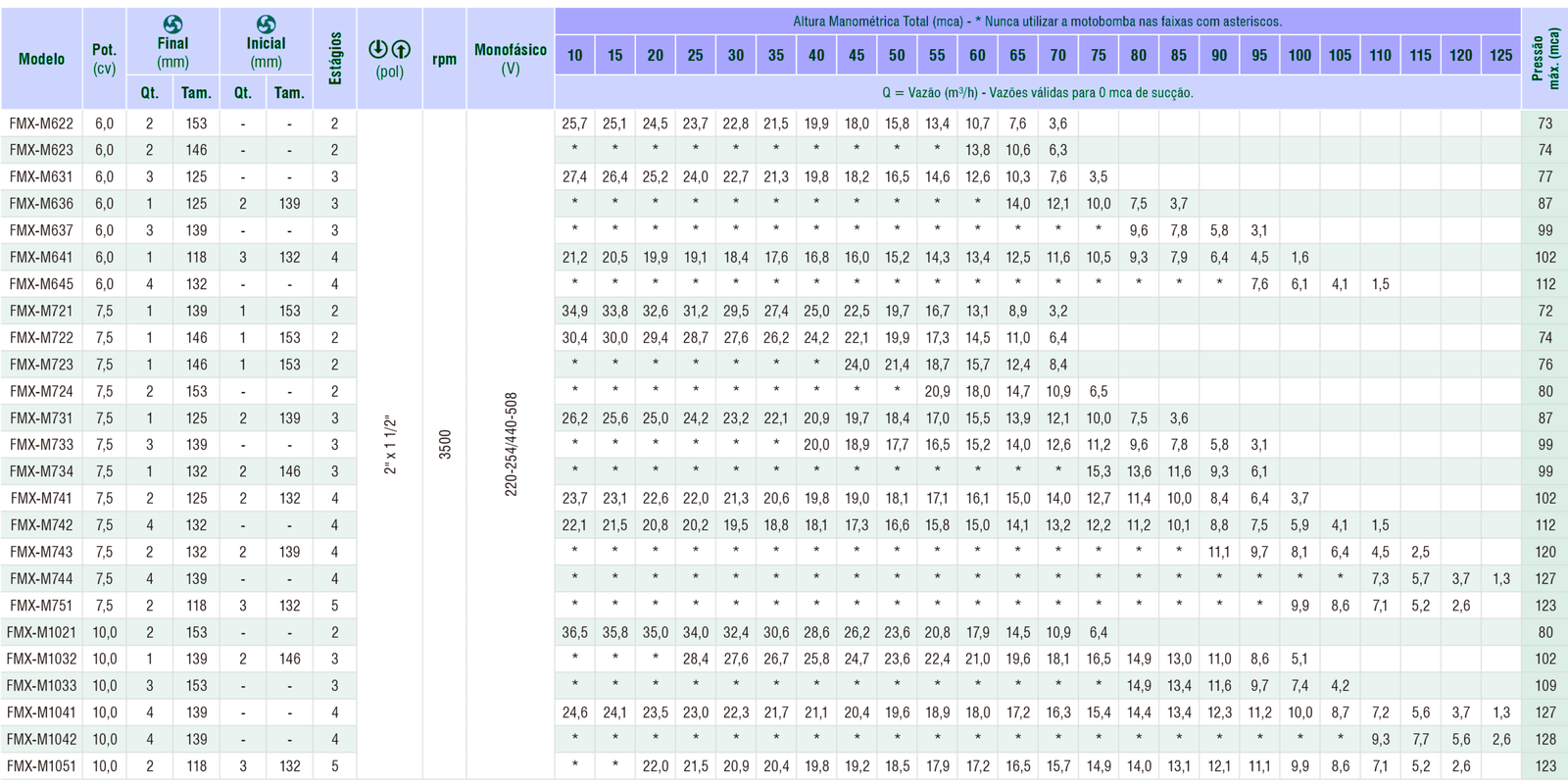Image resolution: width=1568 pixels, height=783 pixels.
Task: Click max pressure 109 in FMX-M1033 row
Action: (x=1545, y=686)
